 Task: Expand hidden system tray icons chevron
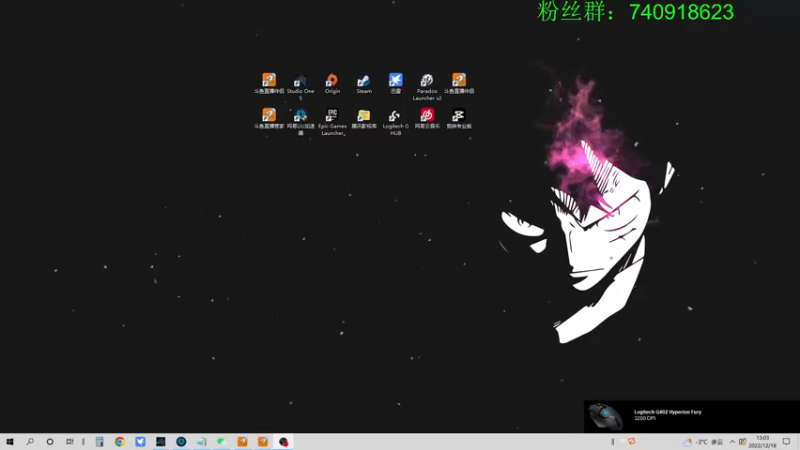tap(732, 442)
